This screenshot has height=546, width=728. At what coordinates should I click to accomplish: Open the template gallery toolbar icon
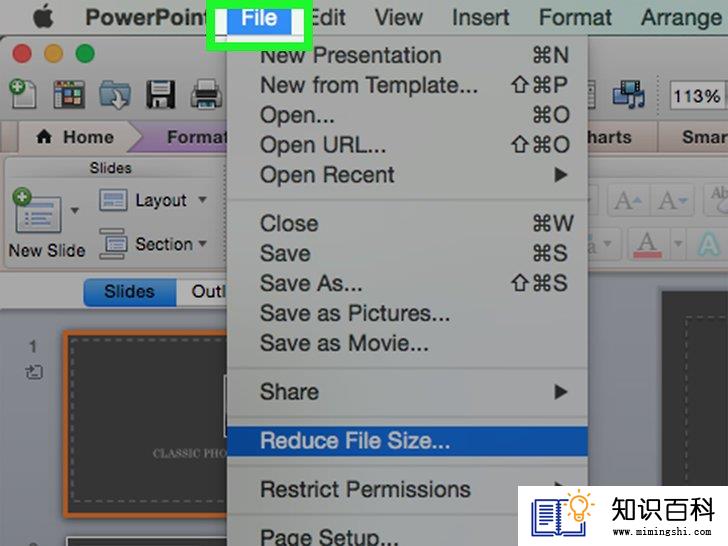(x=69, y=94)
